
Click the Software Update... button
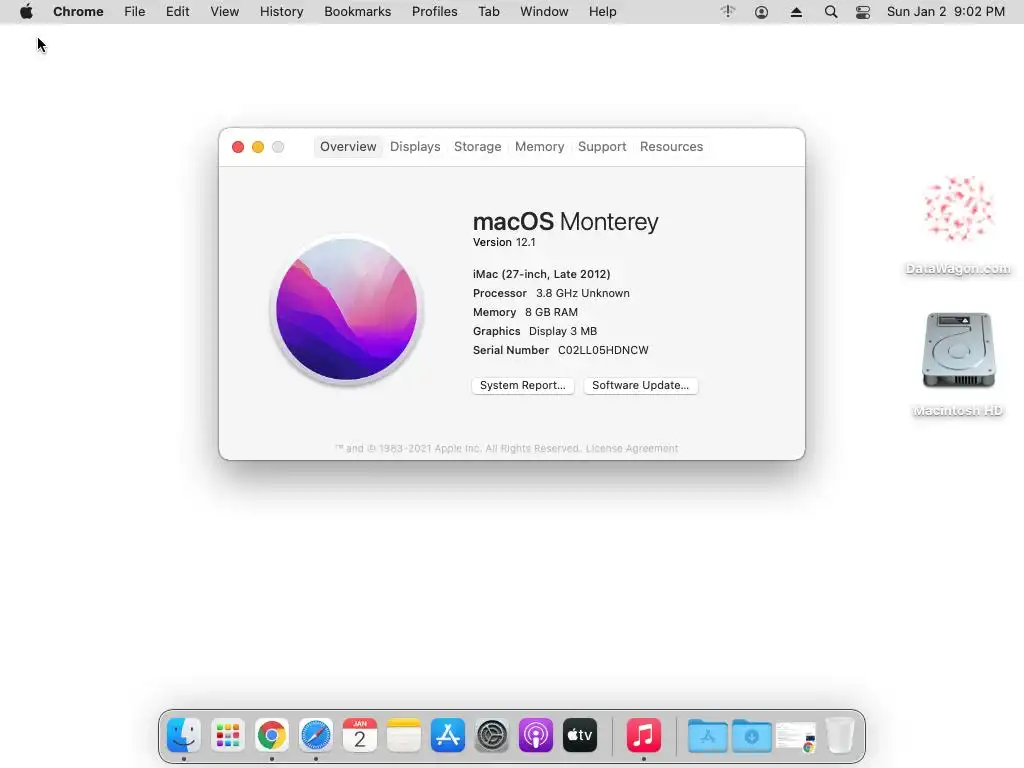(641, 385)
